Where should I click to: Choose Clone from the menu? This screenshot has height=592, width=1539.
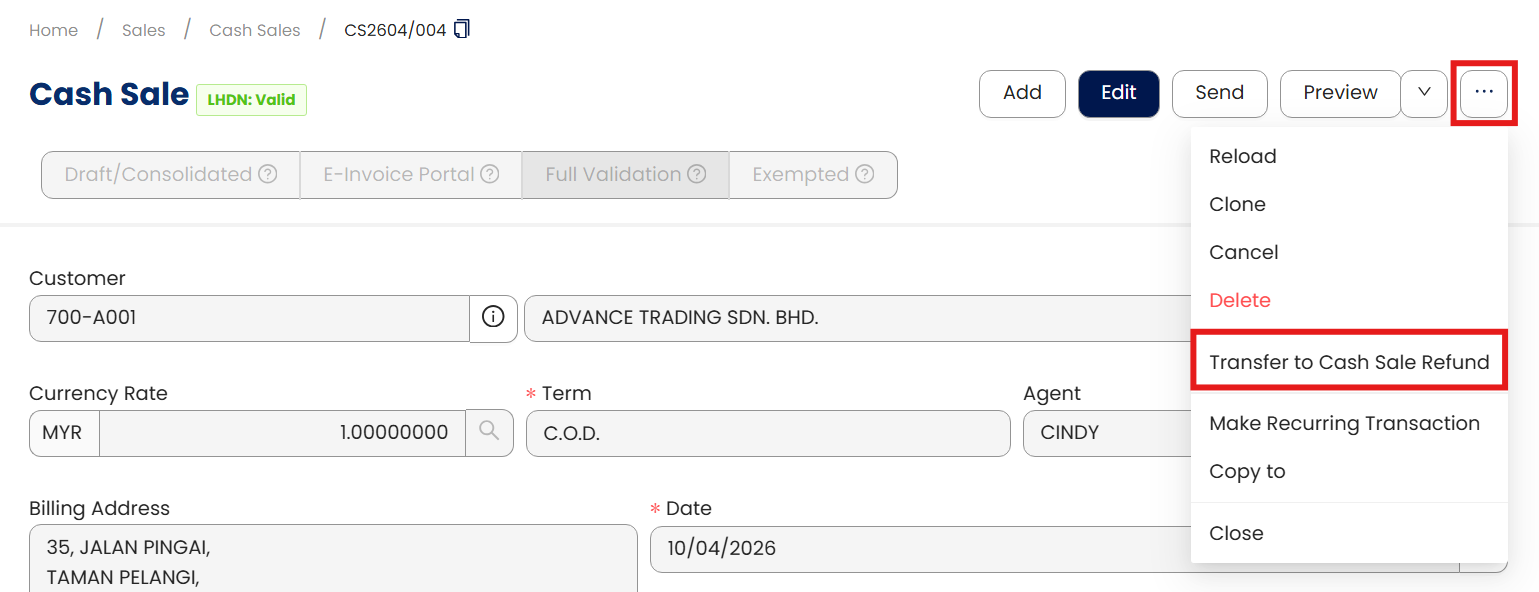click(x=1237, y=204)
